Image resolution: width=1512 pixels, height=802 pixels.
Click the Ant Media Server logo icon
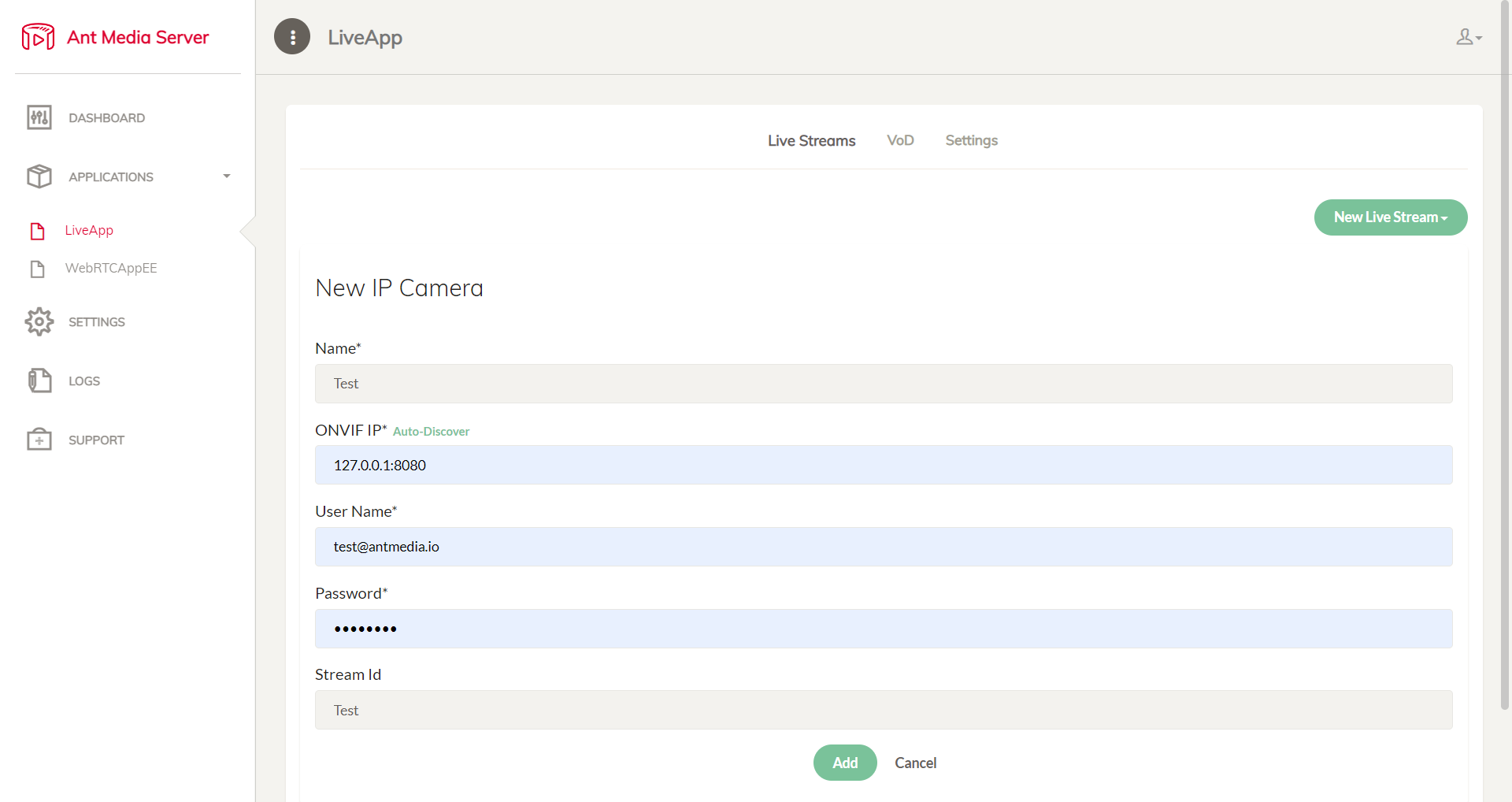pos(38,37)
